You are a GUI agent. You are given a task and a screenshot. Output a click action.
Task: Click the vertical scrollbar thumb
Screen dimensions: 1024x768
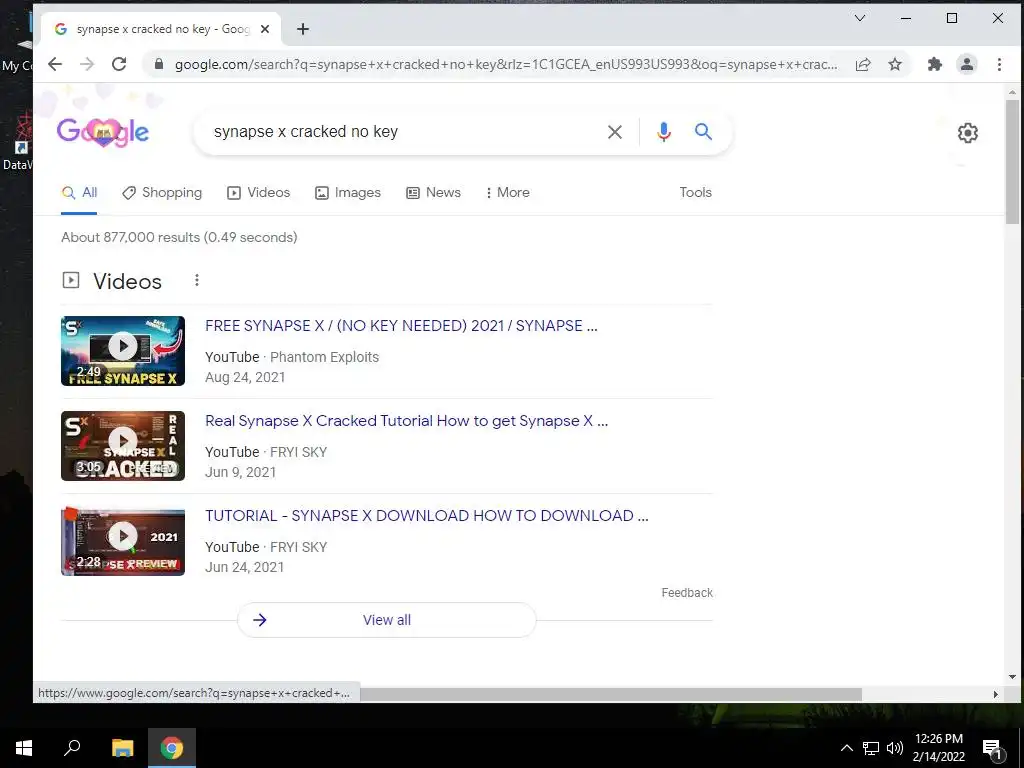click(1012, 162)
